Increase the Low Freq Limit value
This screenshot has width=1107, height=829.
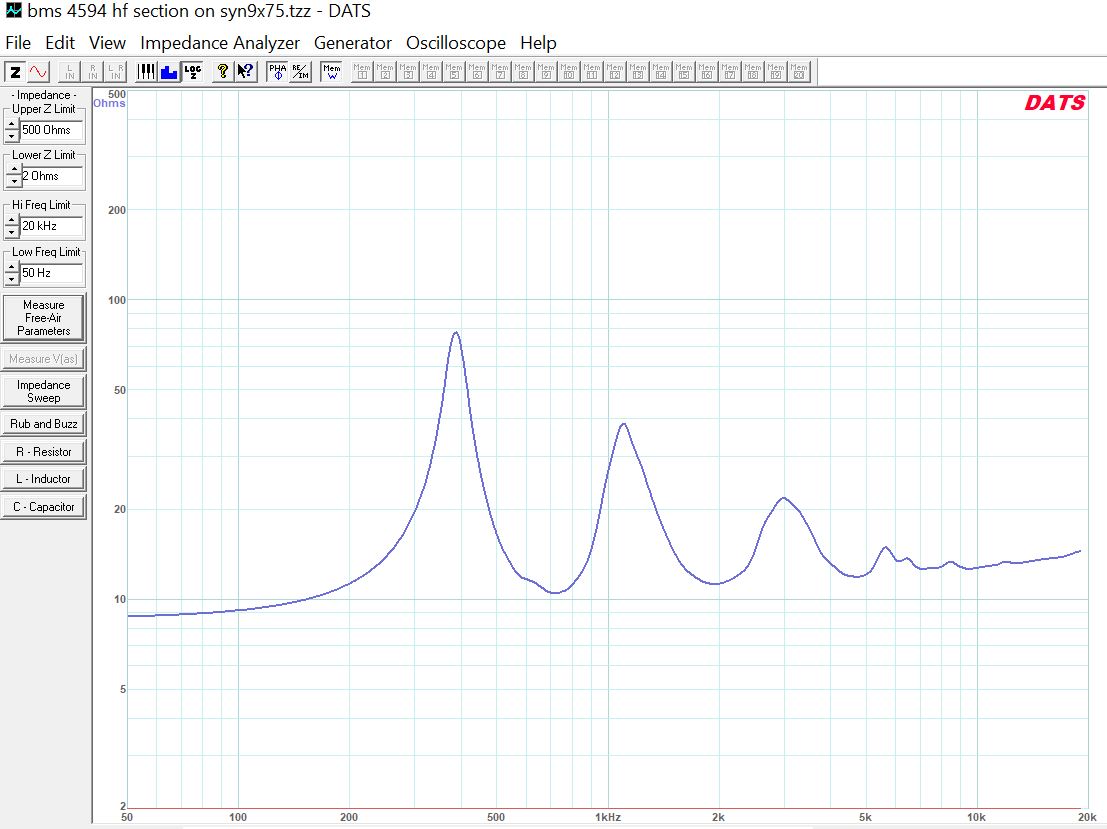pos(11,267)
